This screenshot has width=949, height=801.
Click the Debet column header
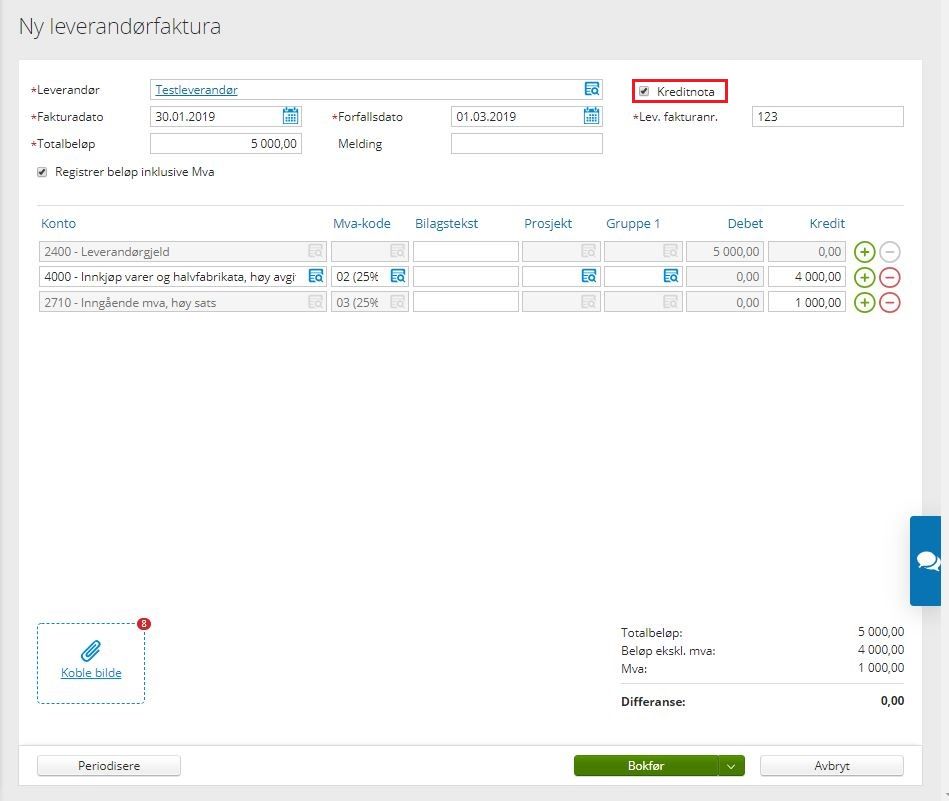[x=745, y=223]
